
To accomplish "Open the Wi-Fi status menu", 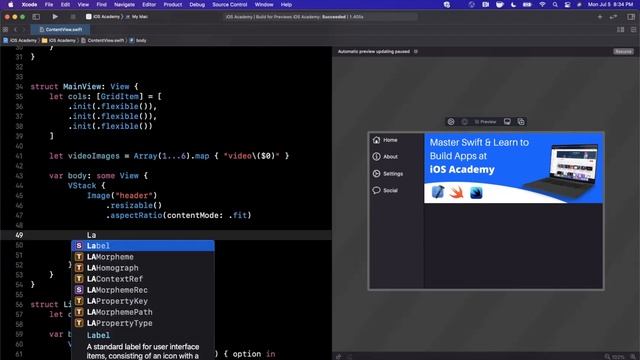I will pyautogui.click(x=542, y=4).
